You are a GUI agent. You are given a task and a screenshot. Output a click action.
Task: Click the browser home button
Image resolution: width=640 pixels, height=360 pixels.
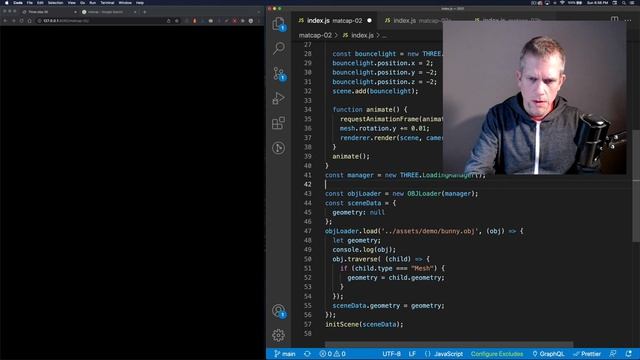29,20
